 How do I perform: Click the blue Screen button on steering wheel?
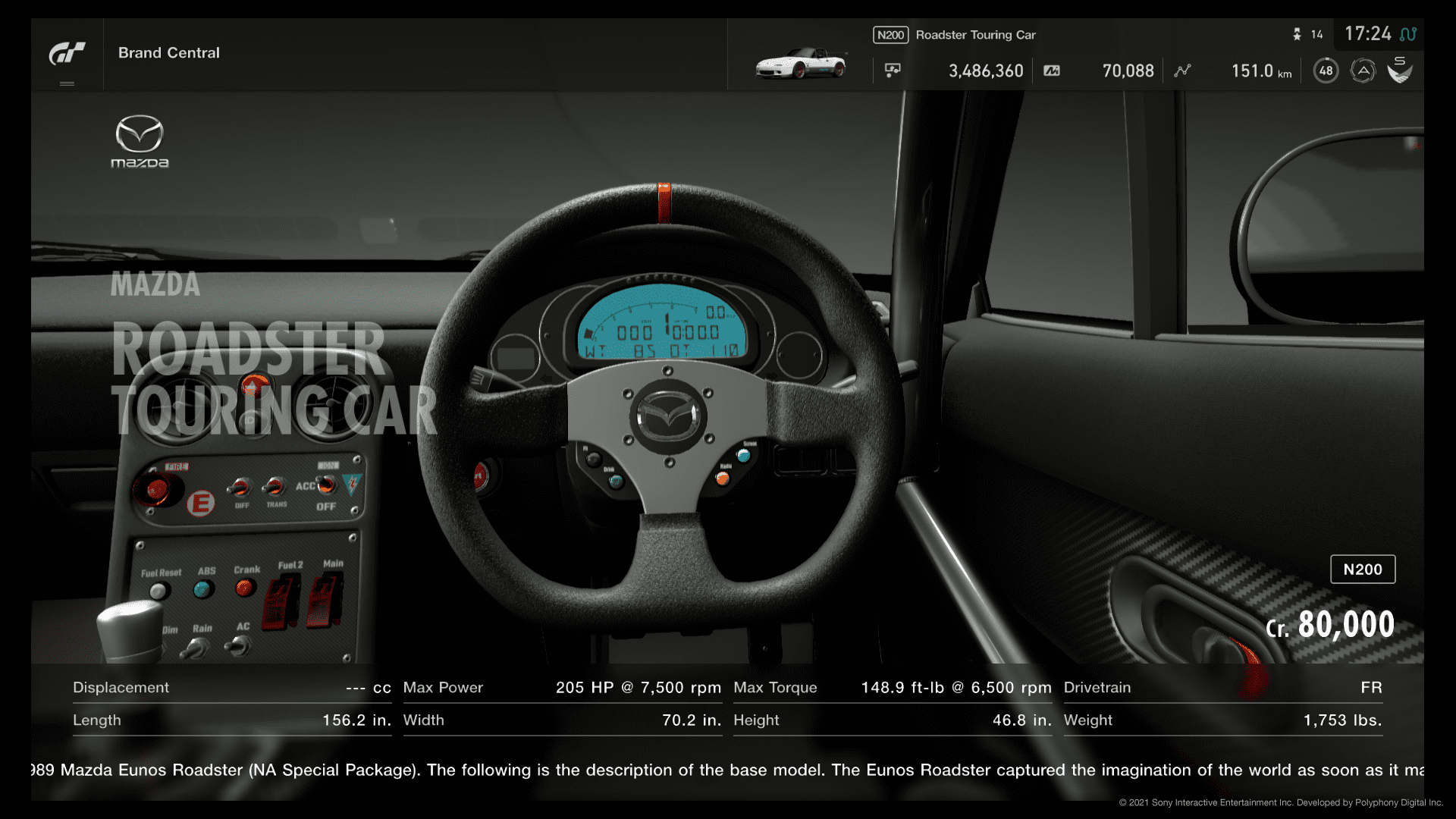pyautogui.click(x=744, y=456)
